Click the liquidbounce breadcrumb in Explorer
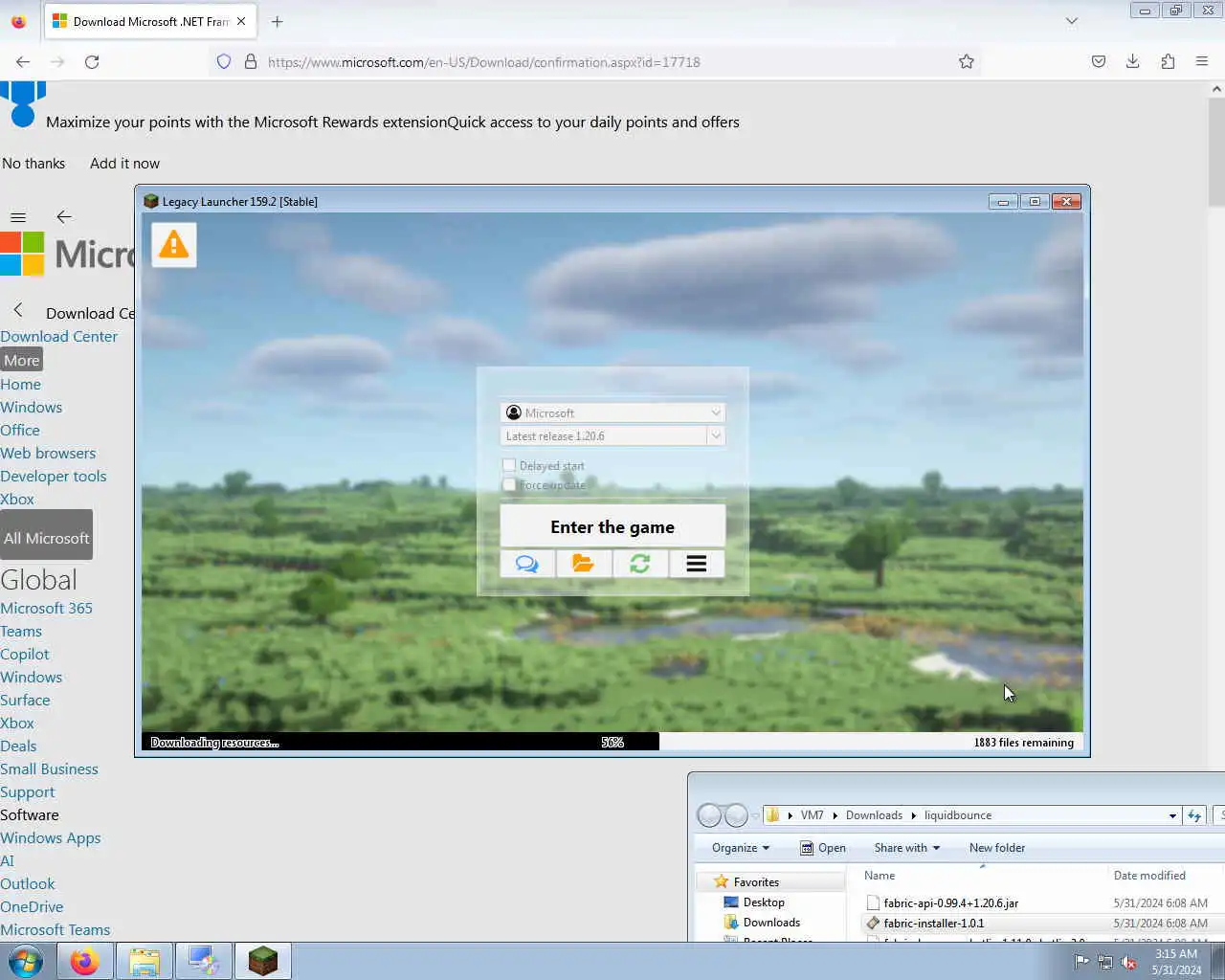The height and width of the screenshot is (980, 1225). (958, 815)
